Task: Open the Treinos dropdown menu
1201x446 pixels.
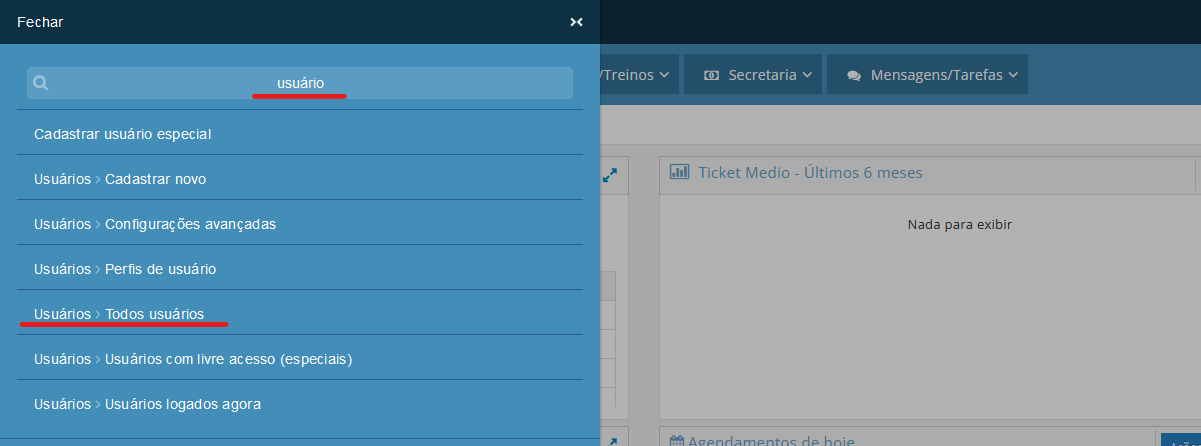Action: [638, 75]
